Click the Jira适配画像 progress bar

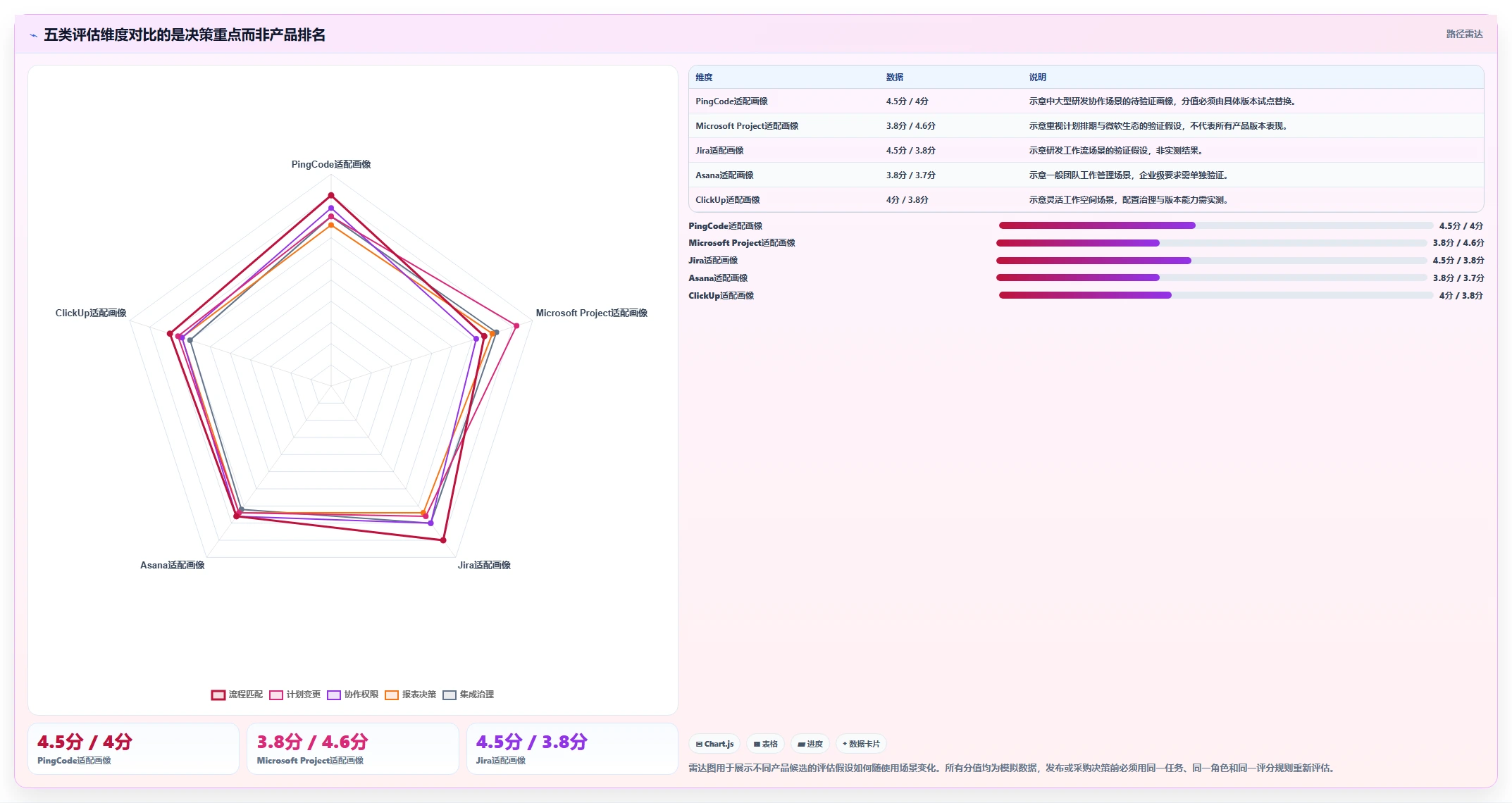tap(1211, 261)
